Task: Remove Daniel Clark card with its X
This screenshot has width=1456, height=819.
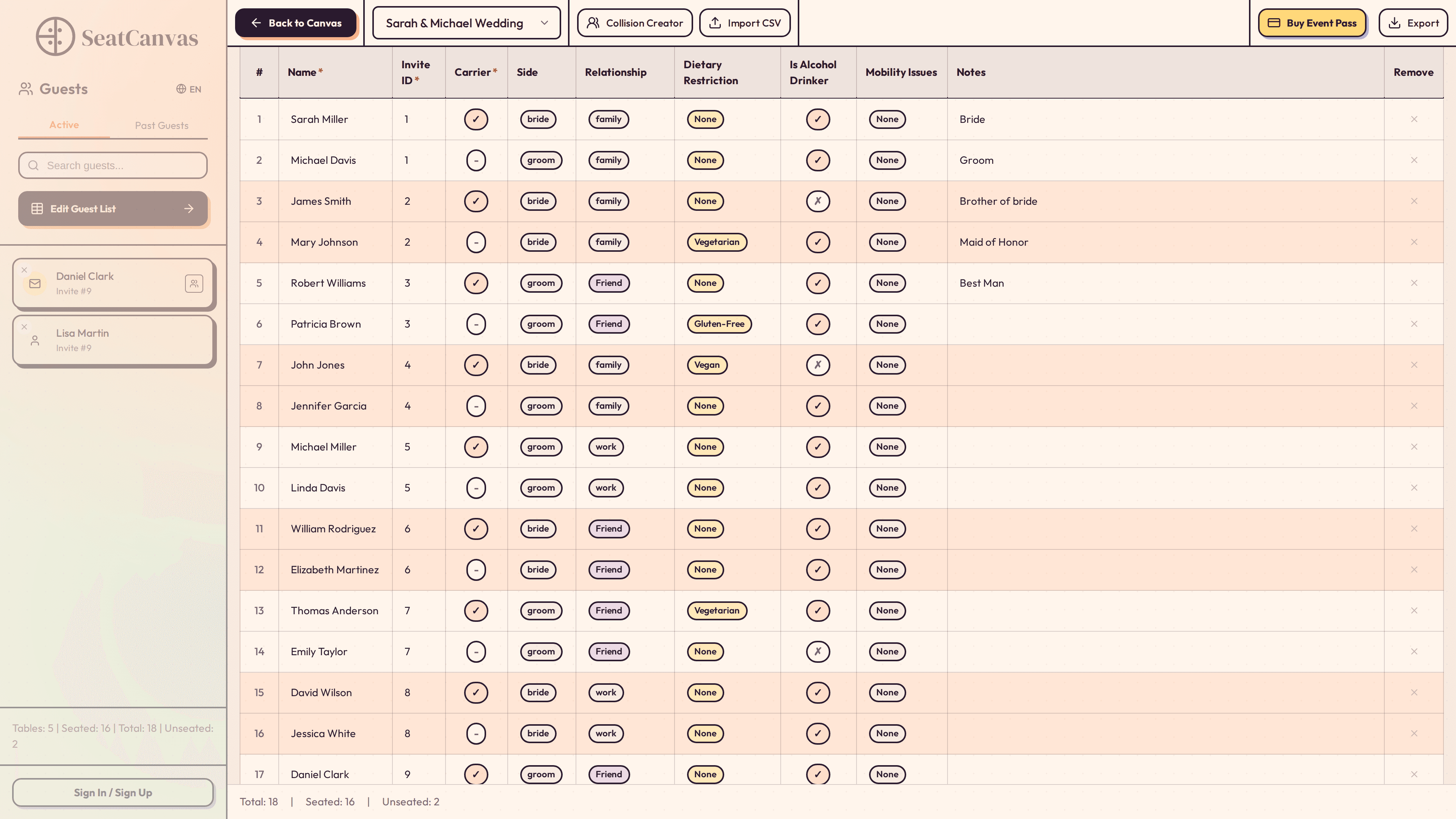Action: (x=24, y=270)
